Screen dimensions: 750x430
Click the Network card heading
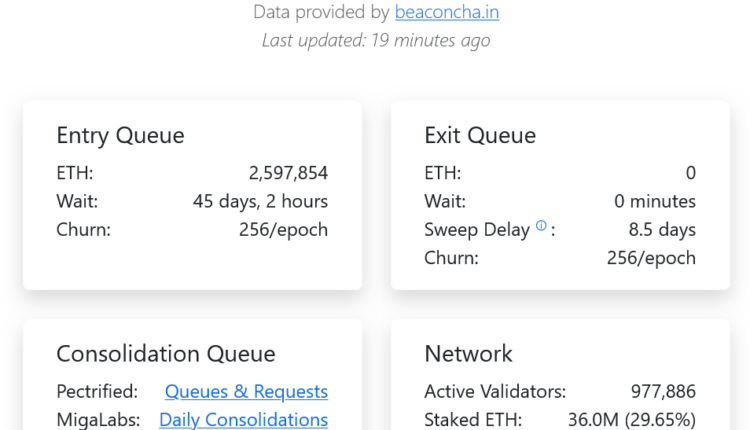[468, 353]
